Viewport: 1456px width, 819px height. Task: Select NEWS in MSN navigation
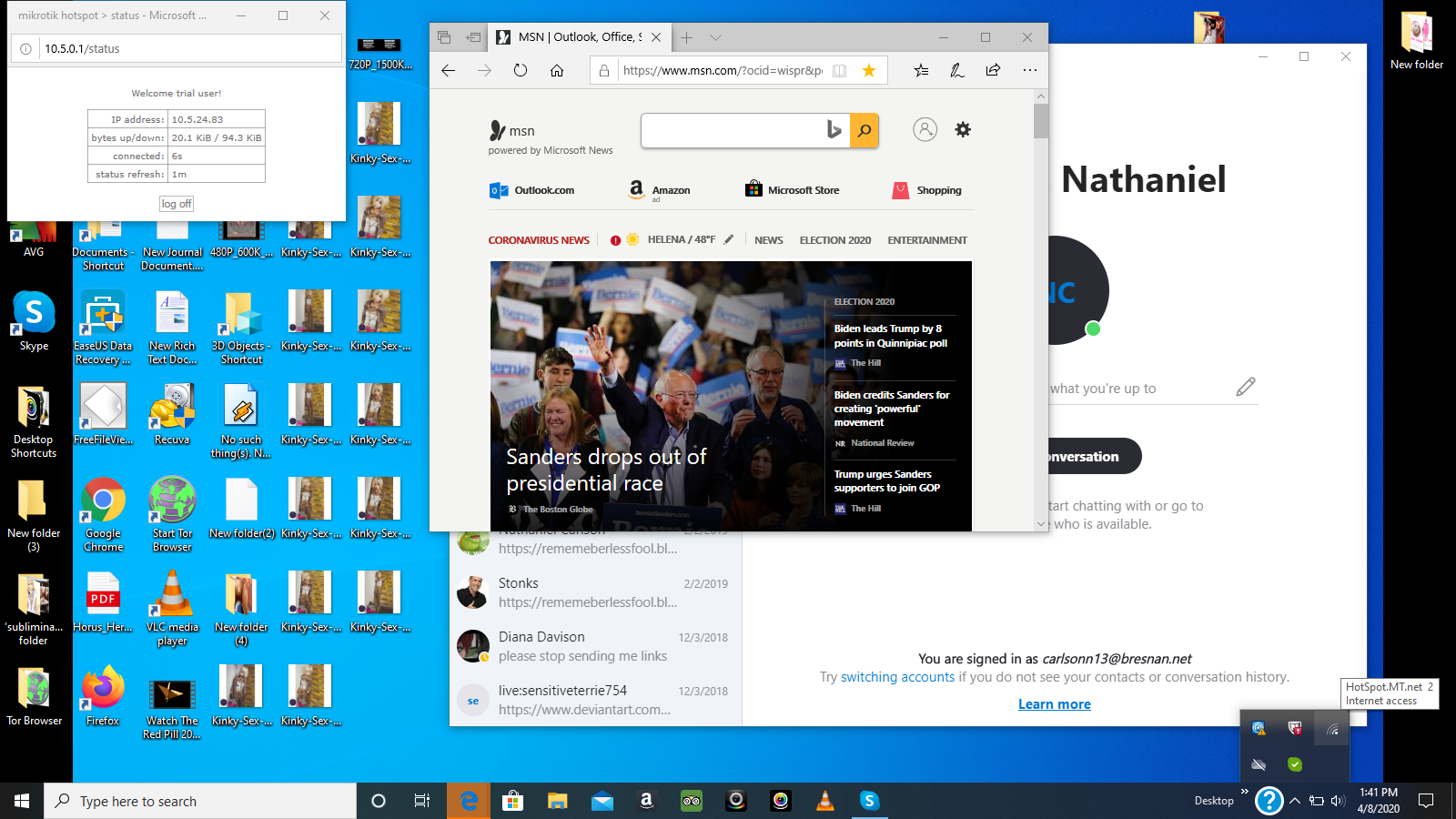768,240
